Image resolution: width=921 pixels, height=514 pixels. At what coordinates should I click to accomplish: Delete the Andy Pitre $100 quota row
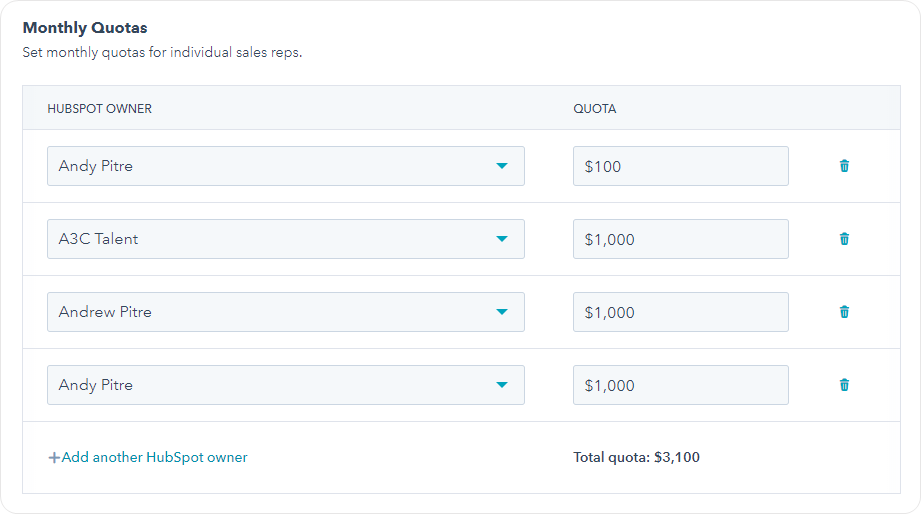click(844, 166)
